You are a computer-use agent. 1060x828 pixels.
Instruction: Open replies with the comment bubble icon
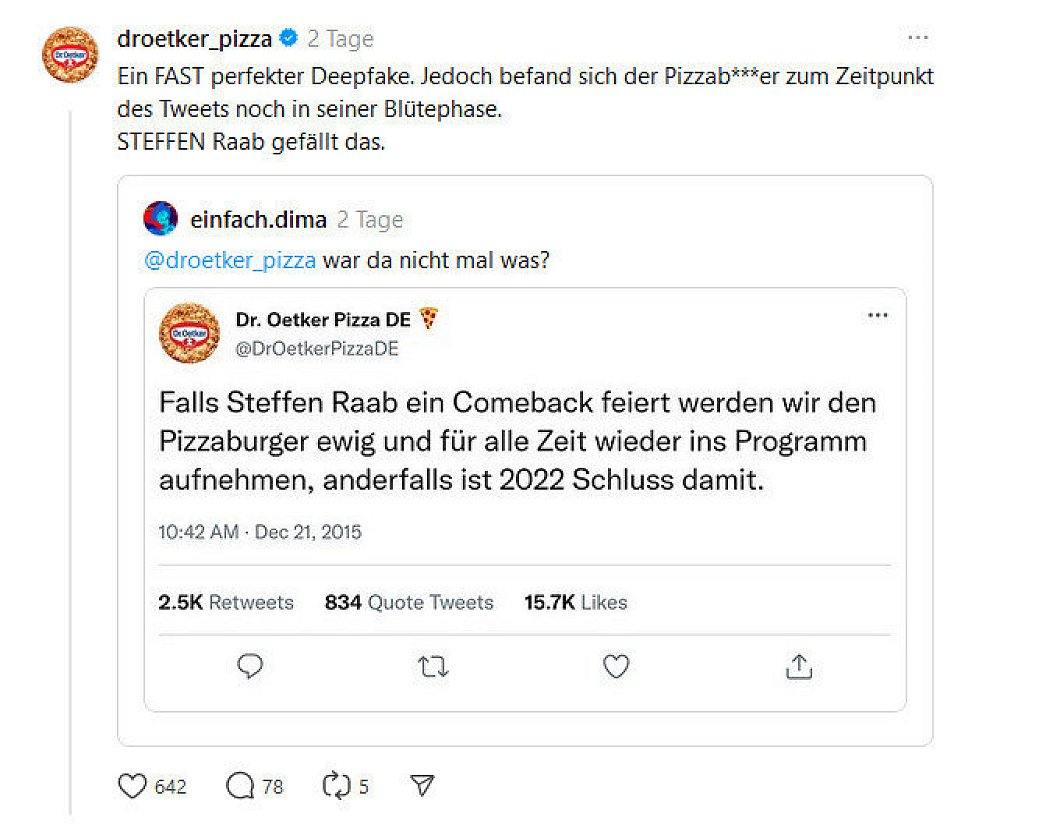pyautogui.click(x=240, y=786)
